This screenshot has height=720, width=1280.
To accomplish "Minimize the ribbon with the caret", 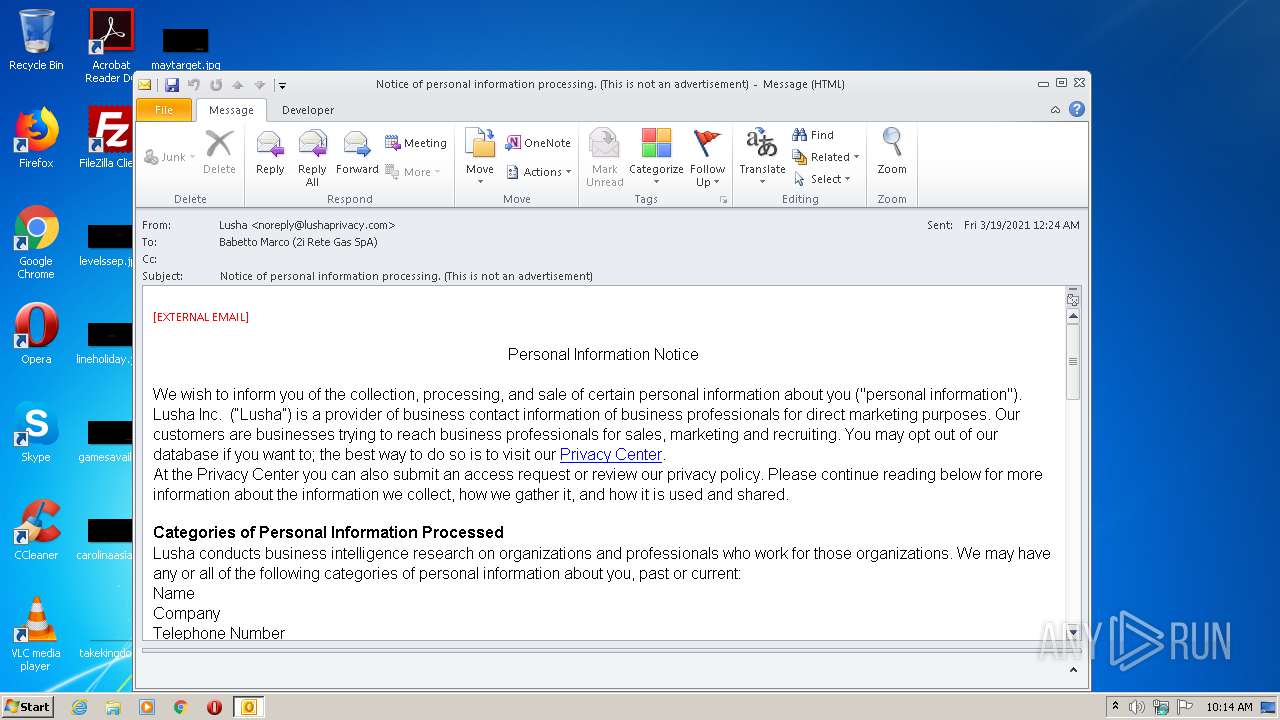I will pyautogui.click(x=1056, y=110).
